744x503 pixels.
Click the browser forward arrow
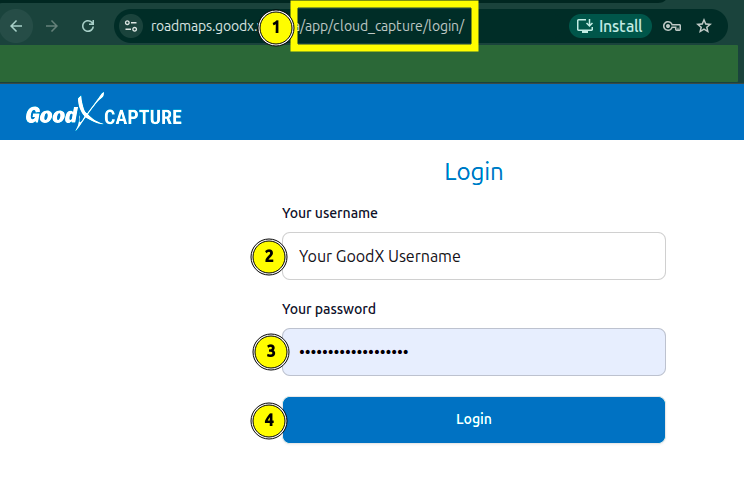point(52,26)
